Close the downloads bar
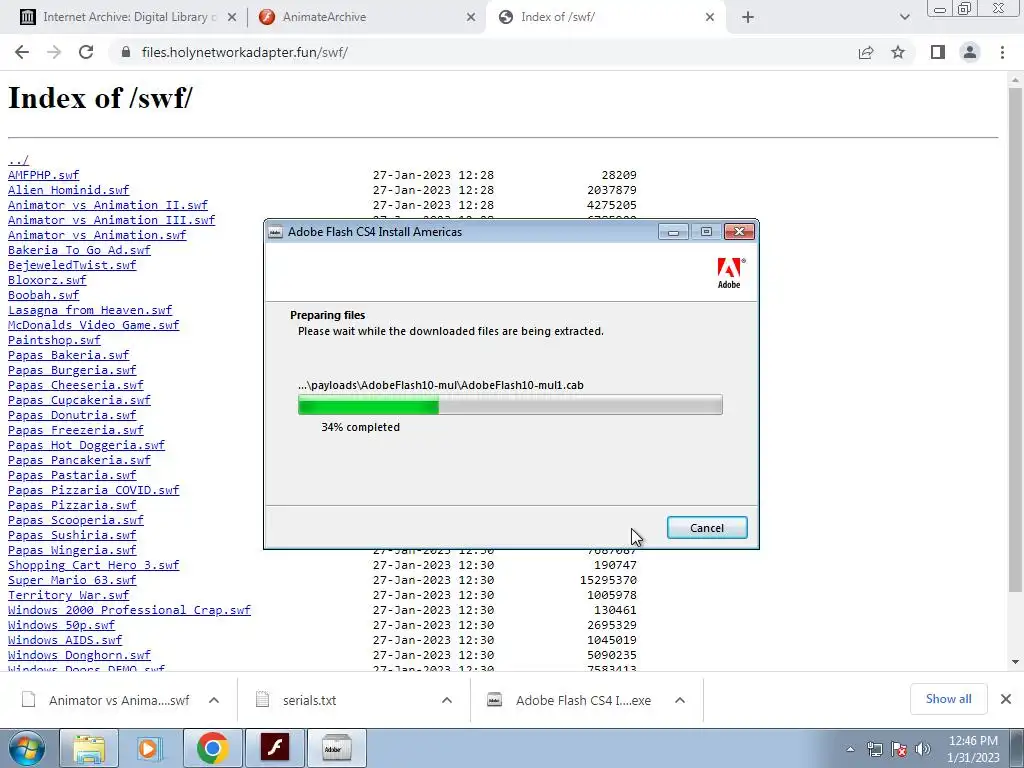This screenshot has width=1024, height=768. click(1006, 699)
